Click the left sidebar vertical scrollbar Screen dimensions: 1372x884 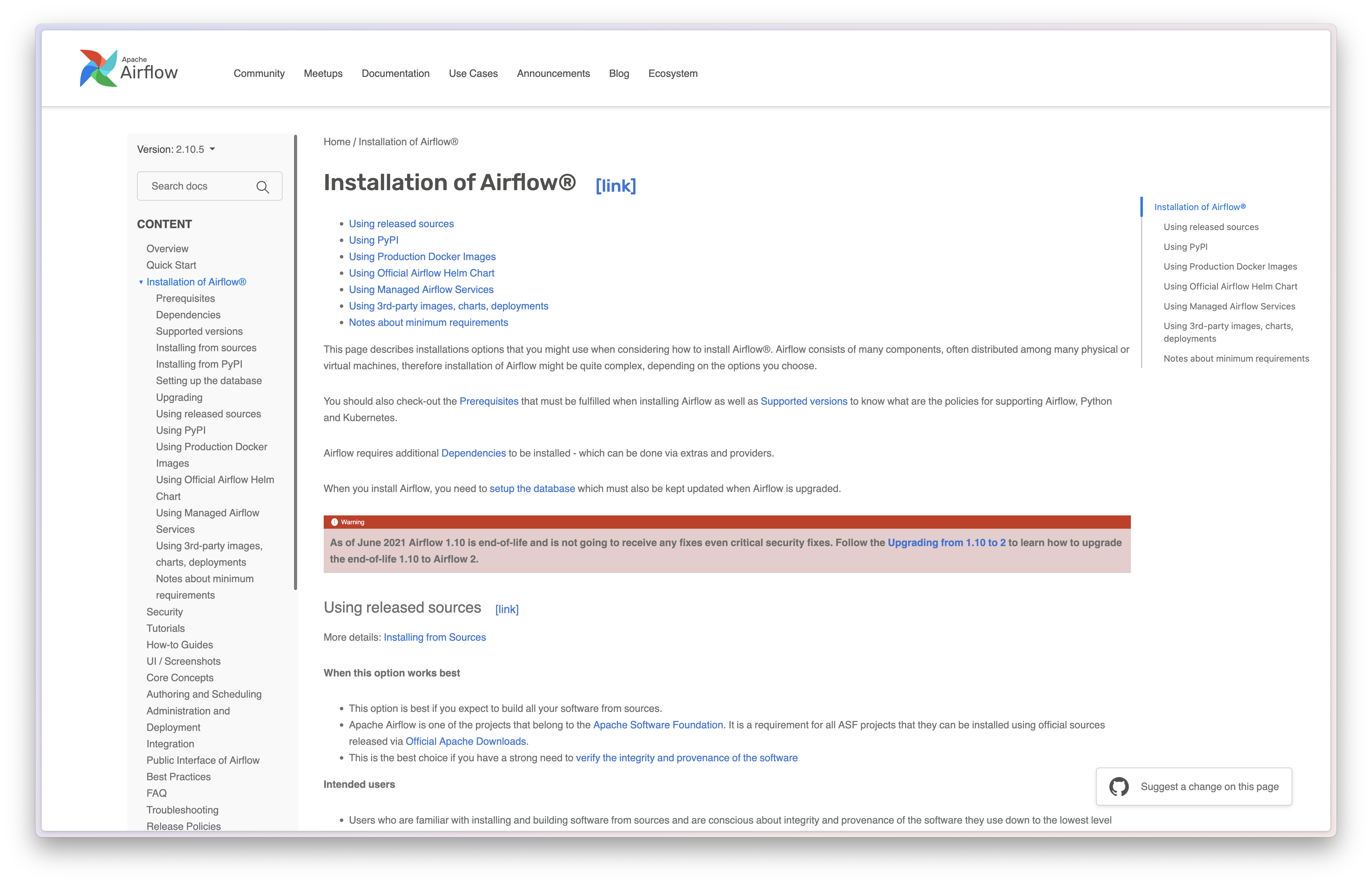pos(296,362)
